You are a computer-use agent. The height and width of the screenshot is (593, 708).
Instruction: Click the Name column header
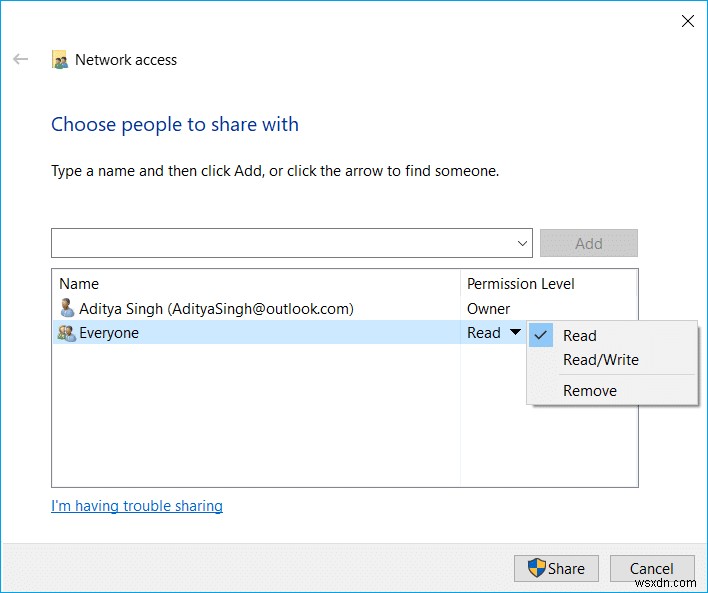[x=79, y=284]
